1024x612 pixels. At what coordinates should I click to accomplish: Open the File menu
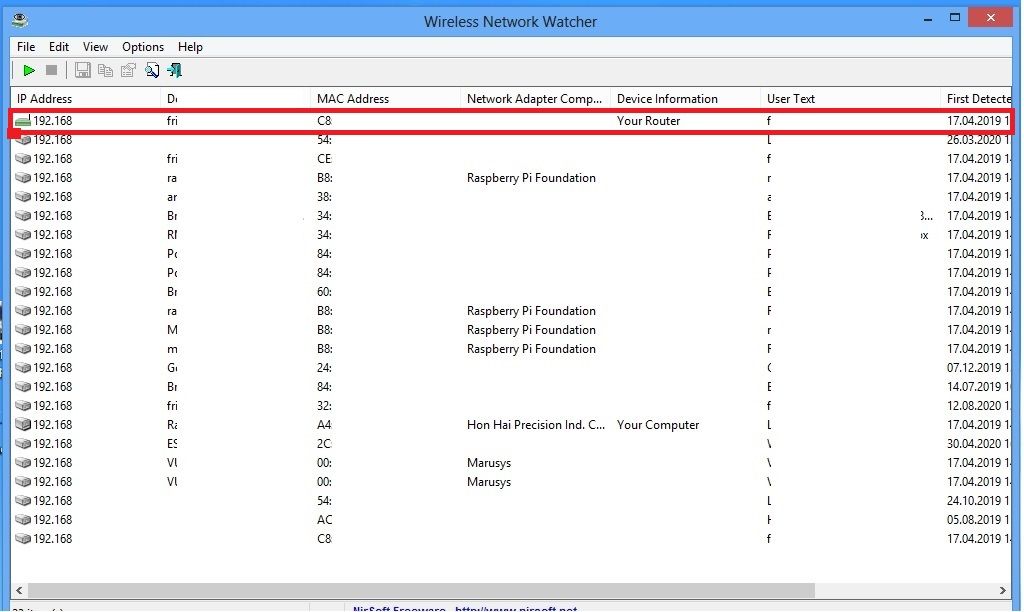[26, 47]
